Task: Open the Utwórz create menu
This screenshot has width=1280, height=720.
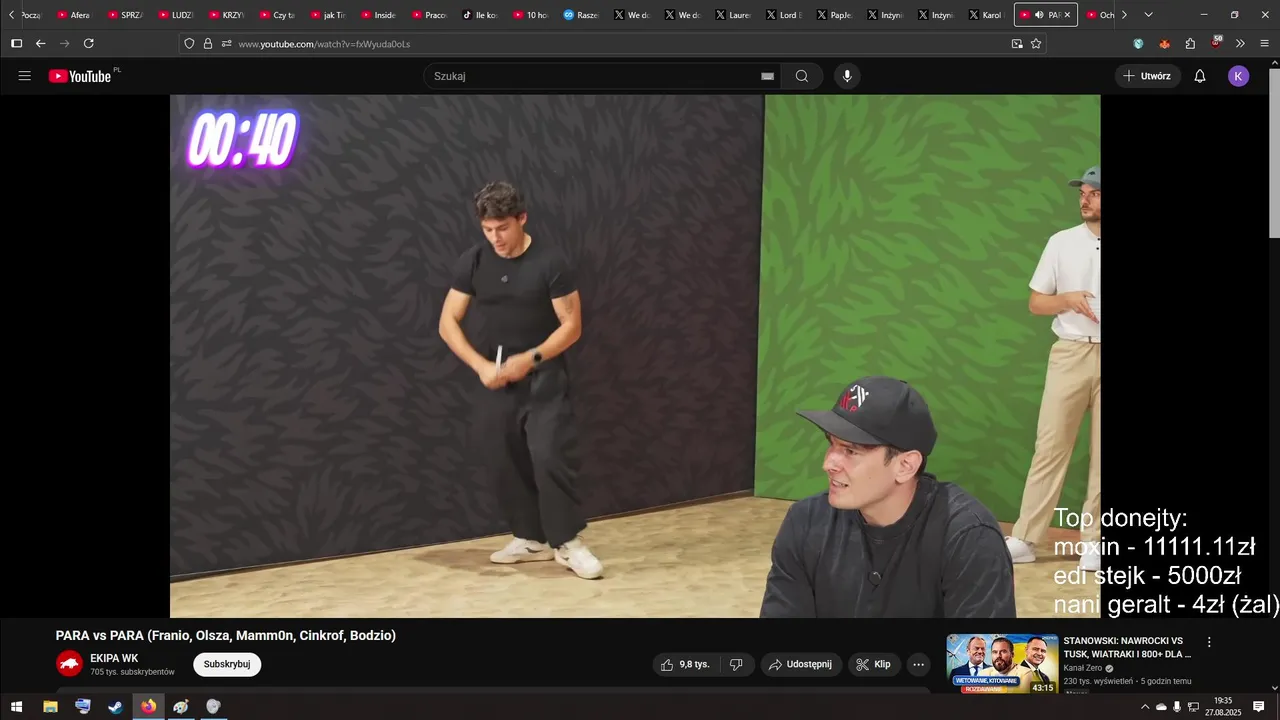Action: click(x=1147, y=76)
